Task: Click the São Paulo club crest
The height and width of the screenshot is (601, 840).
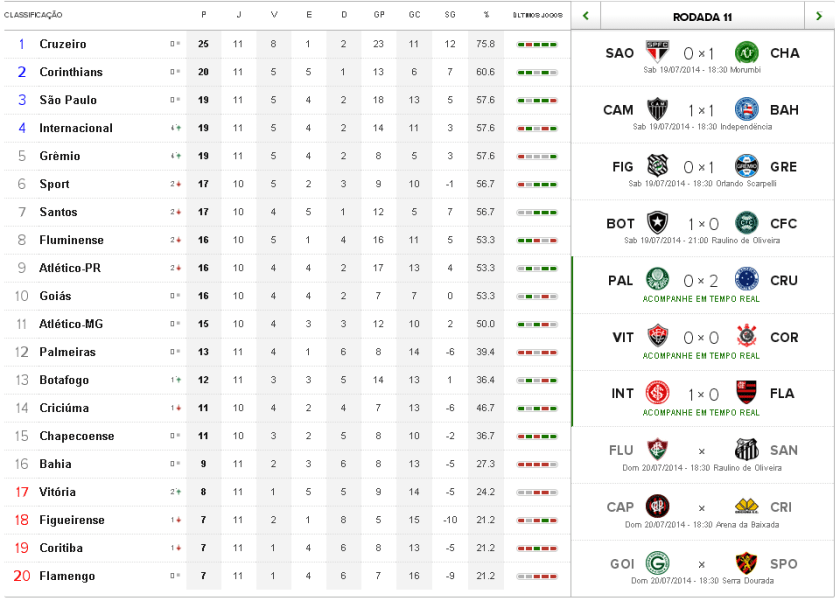Action: coord(657,52)
